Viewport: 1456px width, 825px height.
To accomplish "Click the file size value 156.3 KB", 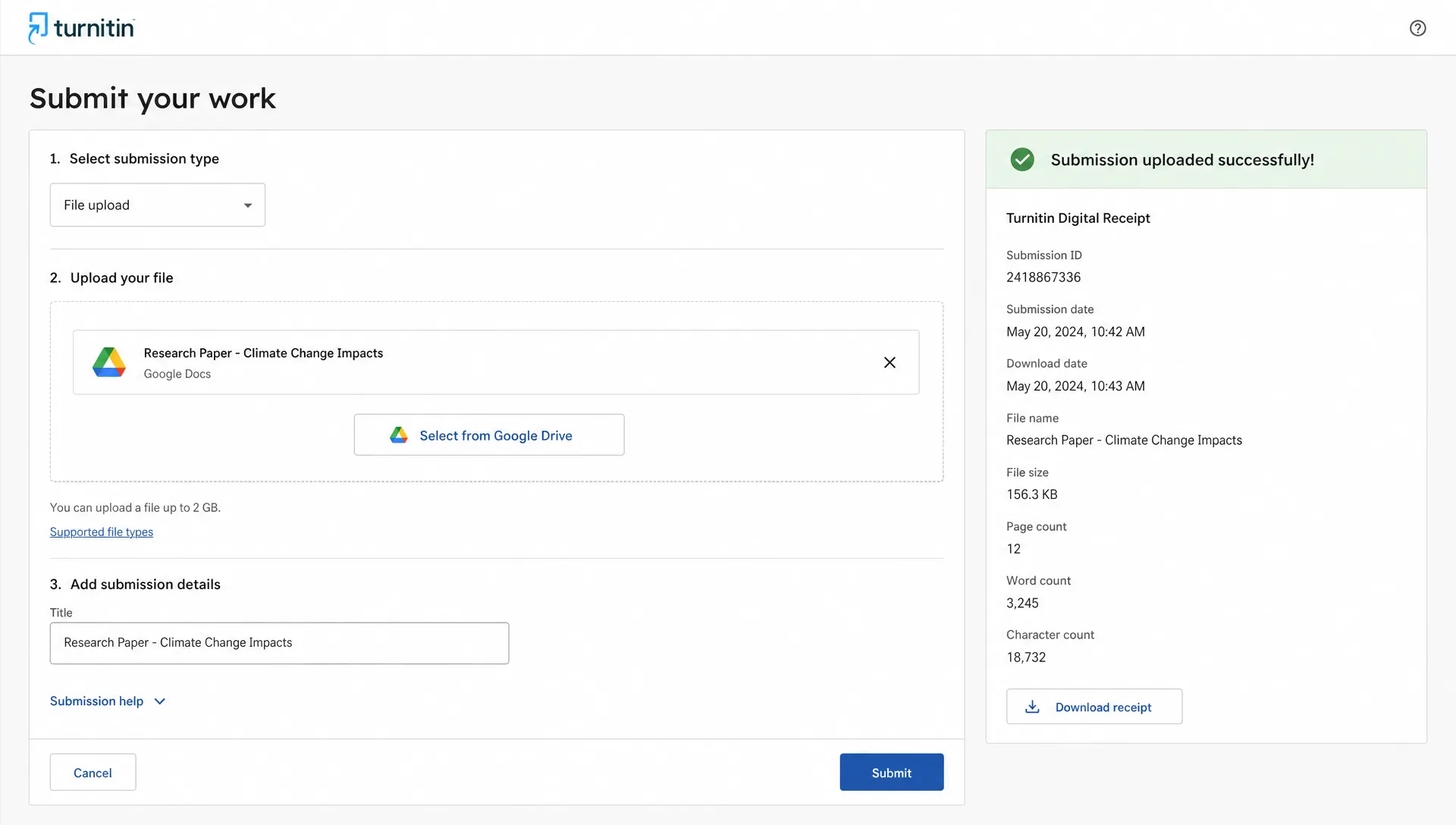I will 1032,494.
